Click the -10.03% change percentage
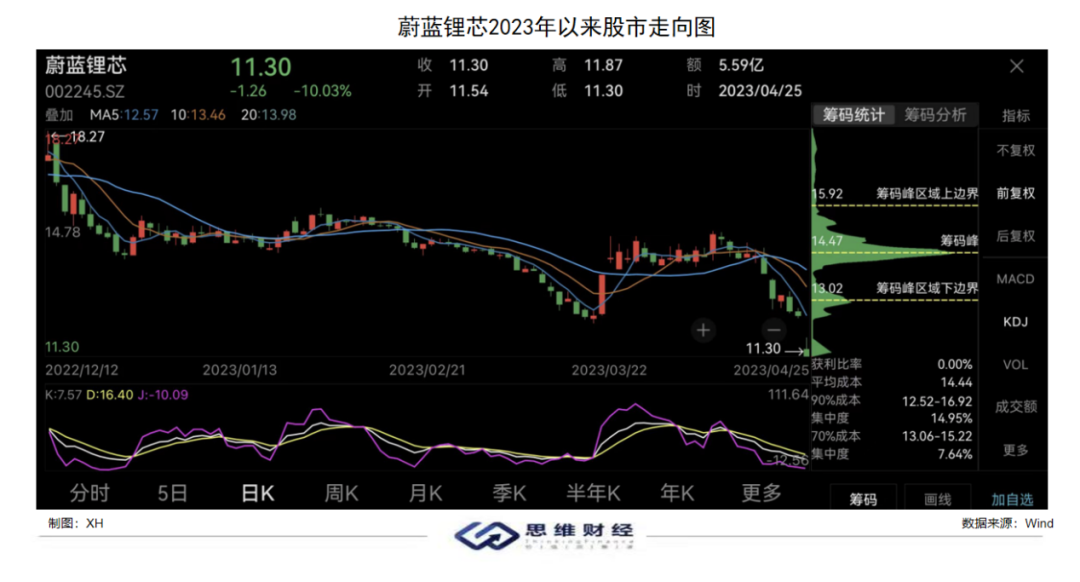The height and width of the screenshot is (582, 1080). tap(322, 91)
